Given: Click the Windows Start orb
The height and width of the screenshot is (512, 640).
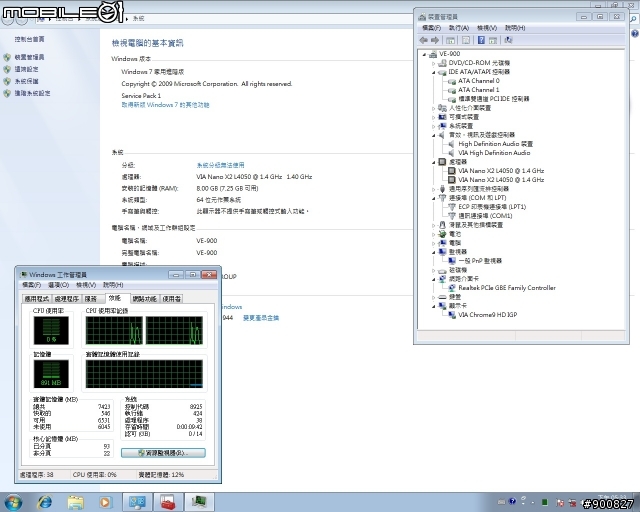Looking at the screenshot, I should click(13, 502).
